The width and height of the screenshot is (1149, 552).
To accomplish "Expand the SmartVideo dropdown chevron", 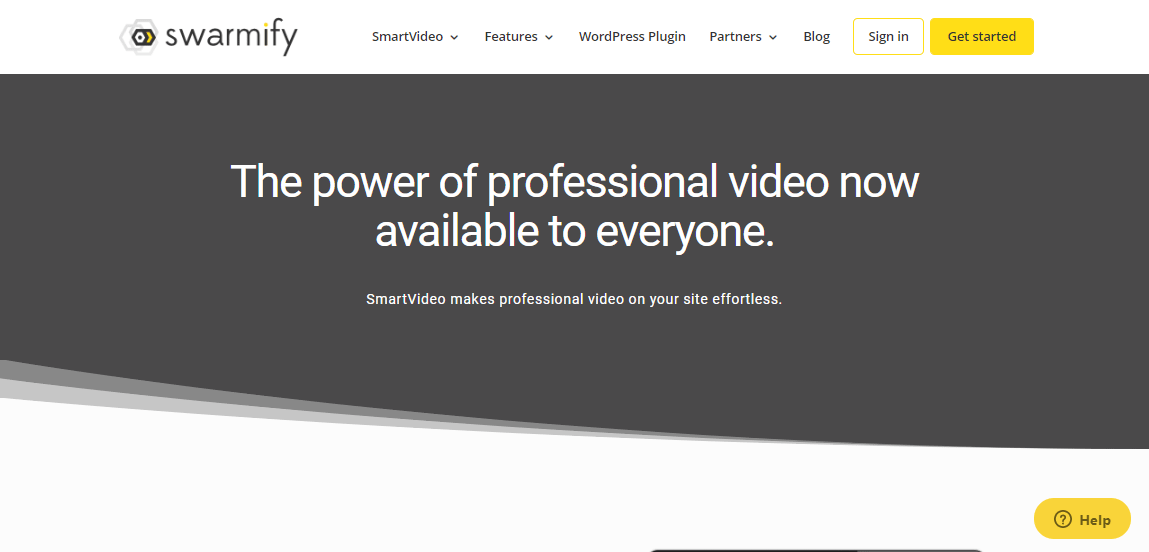I will 454,37.
